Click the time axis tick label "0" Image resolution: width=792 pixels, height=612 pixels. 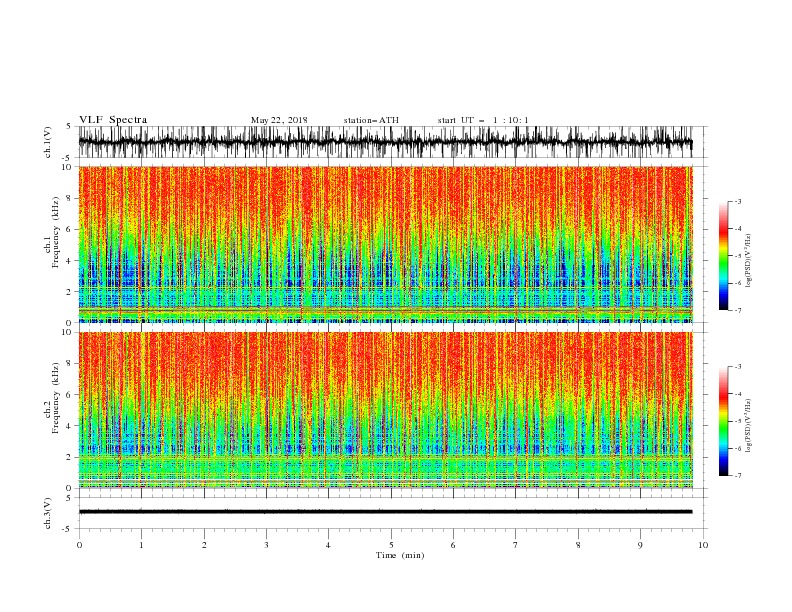tap(79, 545)
